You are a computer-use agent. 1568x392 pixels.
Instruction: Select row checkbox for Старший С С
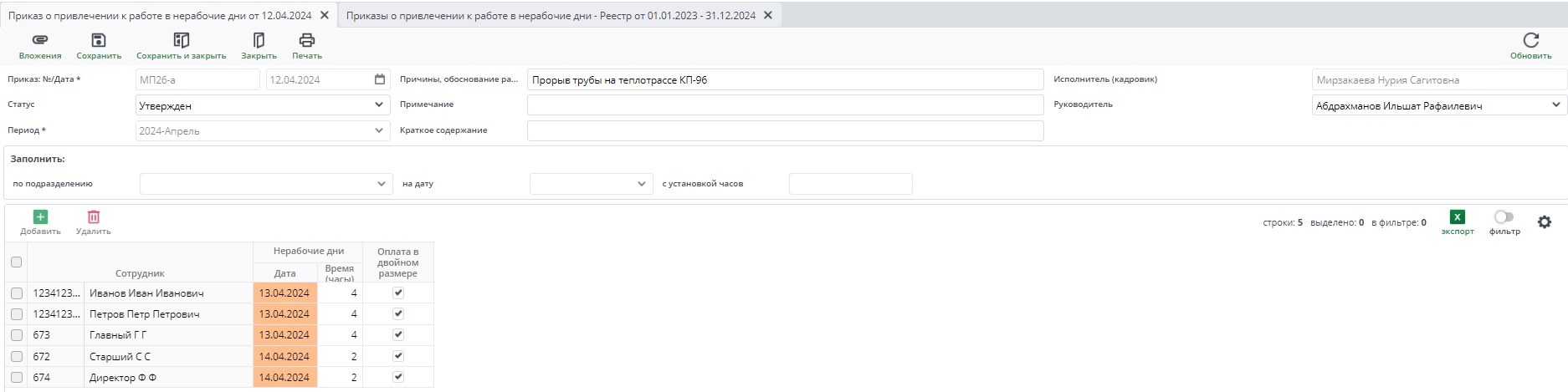16,357
